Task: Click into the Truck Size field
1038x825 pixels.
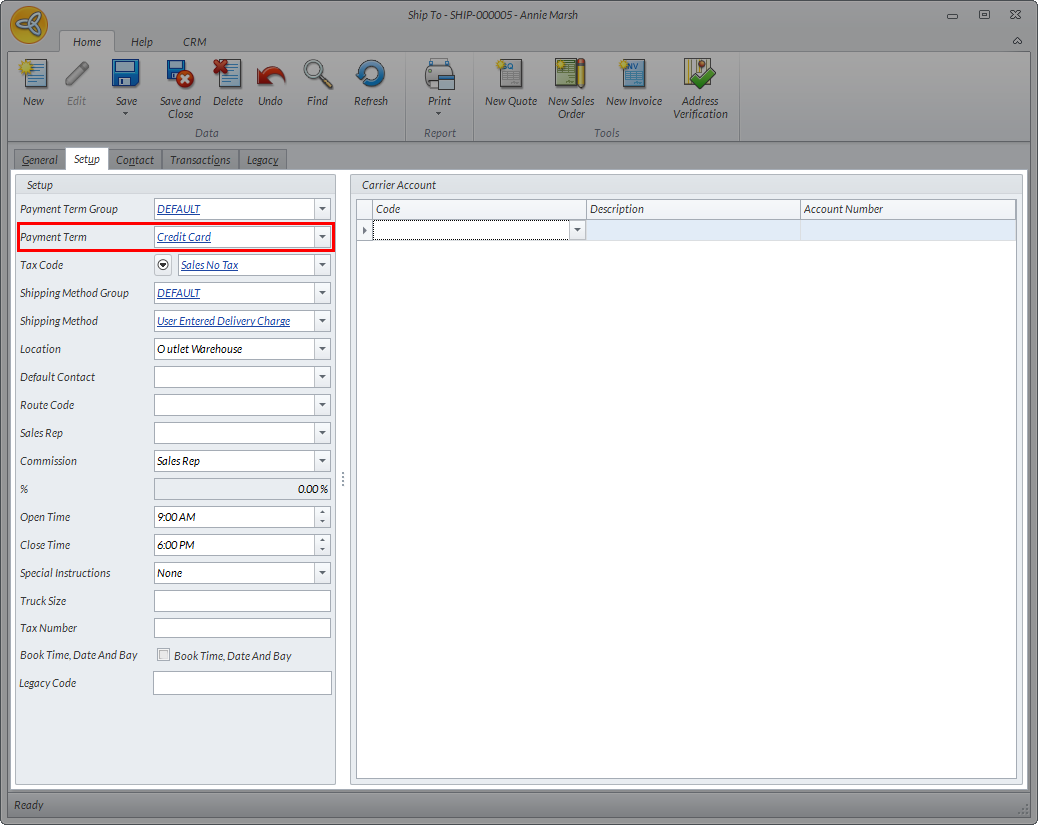Action: [x=242, y=601]
